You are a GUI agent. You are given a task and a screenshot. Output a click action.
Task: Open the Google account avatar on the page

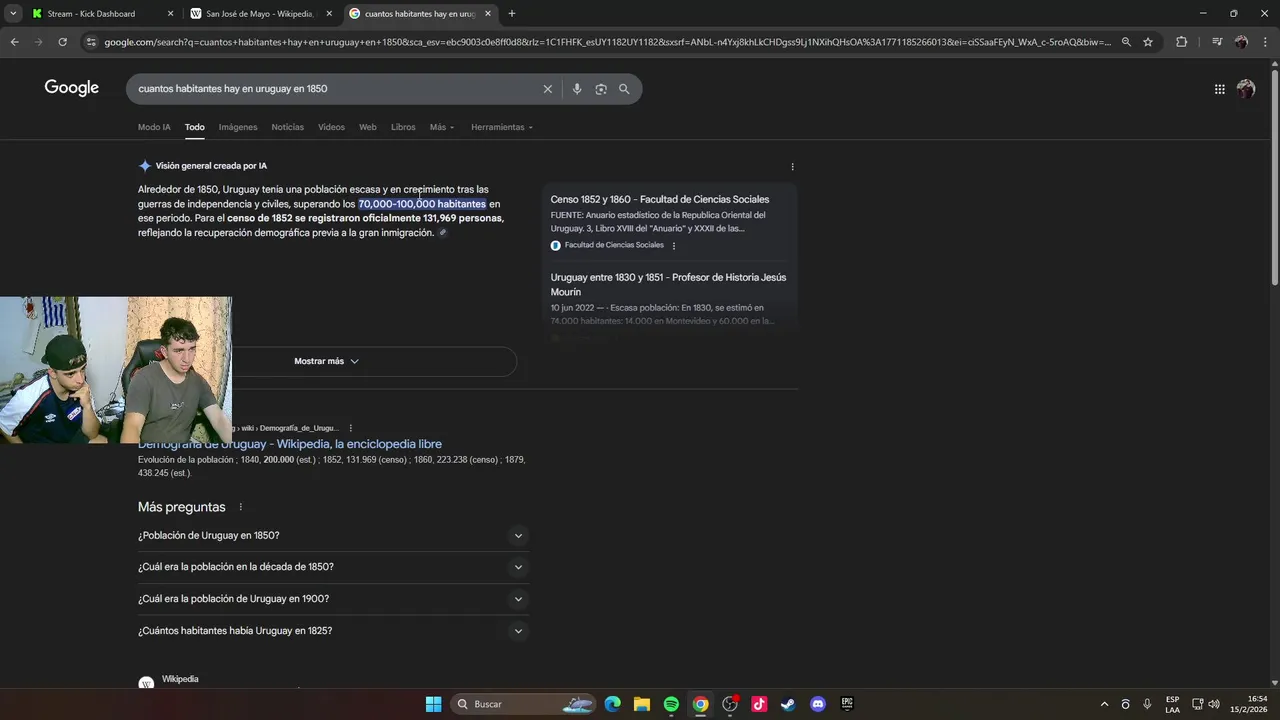[1246, 89]
